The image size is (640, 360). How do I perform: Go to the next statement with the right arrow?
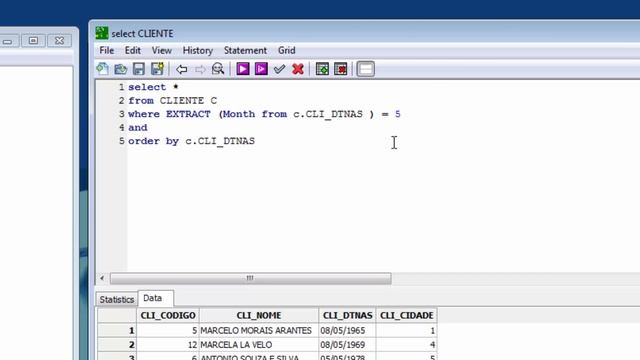(200, 69)
